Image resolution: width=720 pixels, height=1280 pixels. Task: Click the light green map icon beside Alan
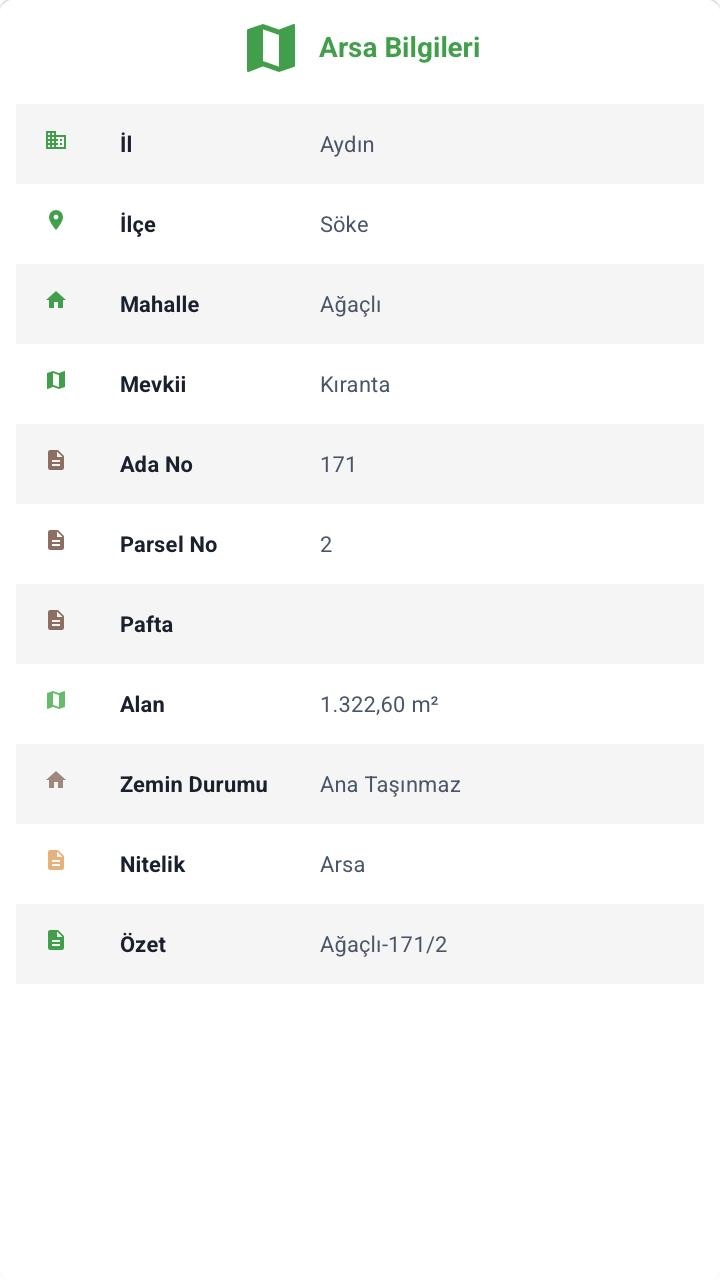coord(56,700)
